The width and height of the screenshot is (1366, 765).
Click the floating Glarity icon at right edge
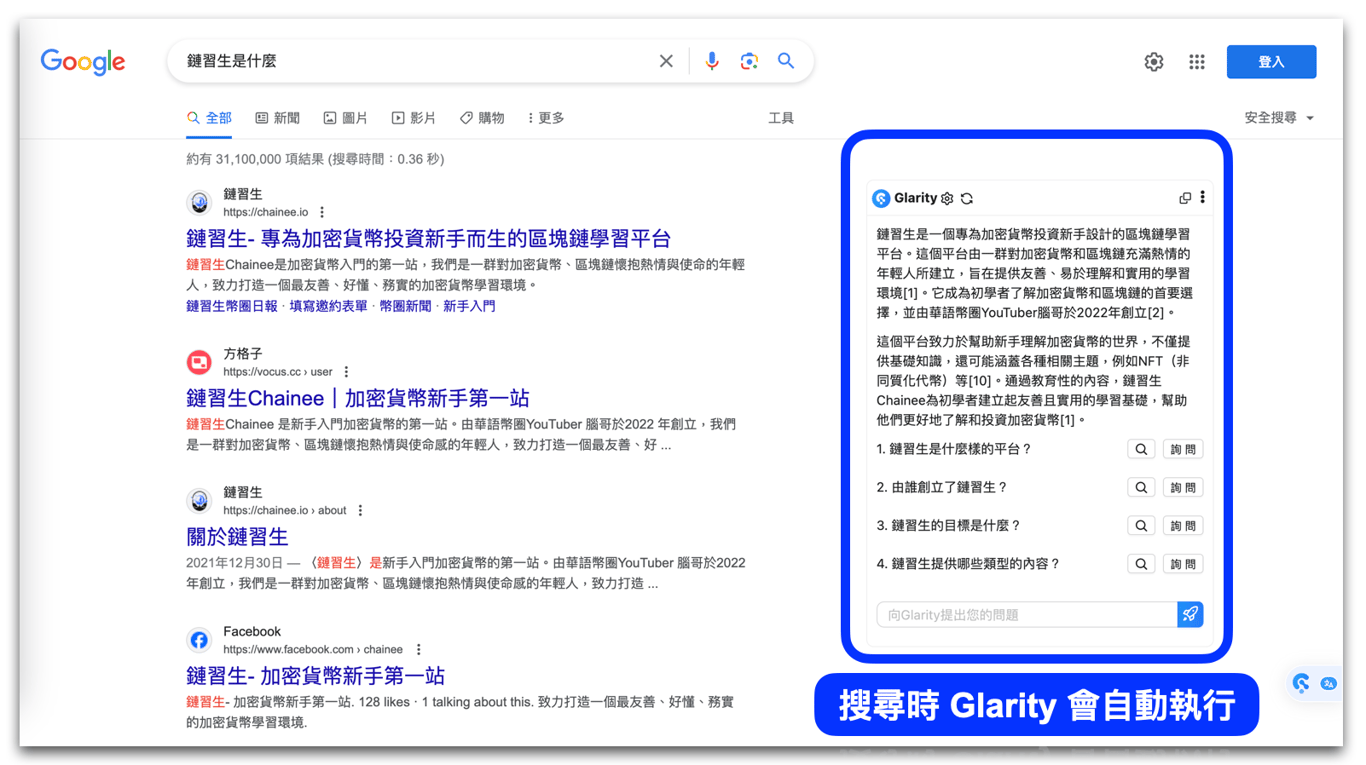(x=1301, y=683)
